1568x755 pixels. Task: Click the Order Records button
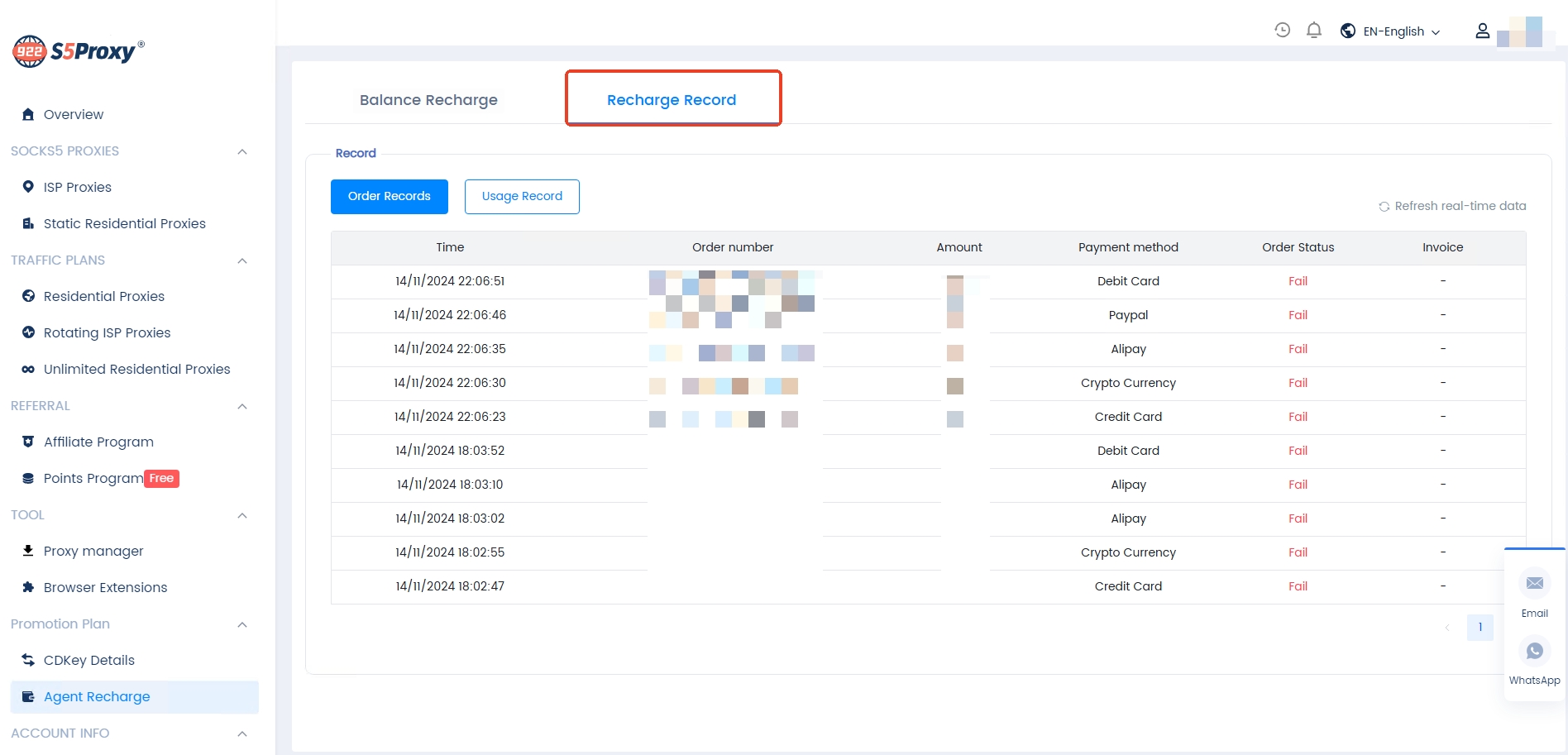click(x=389, y=197)
